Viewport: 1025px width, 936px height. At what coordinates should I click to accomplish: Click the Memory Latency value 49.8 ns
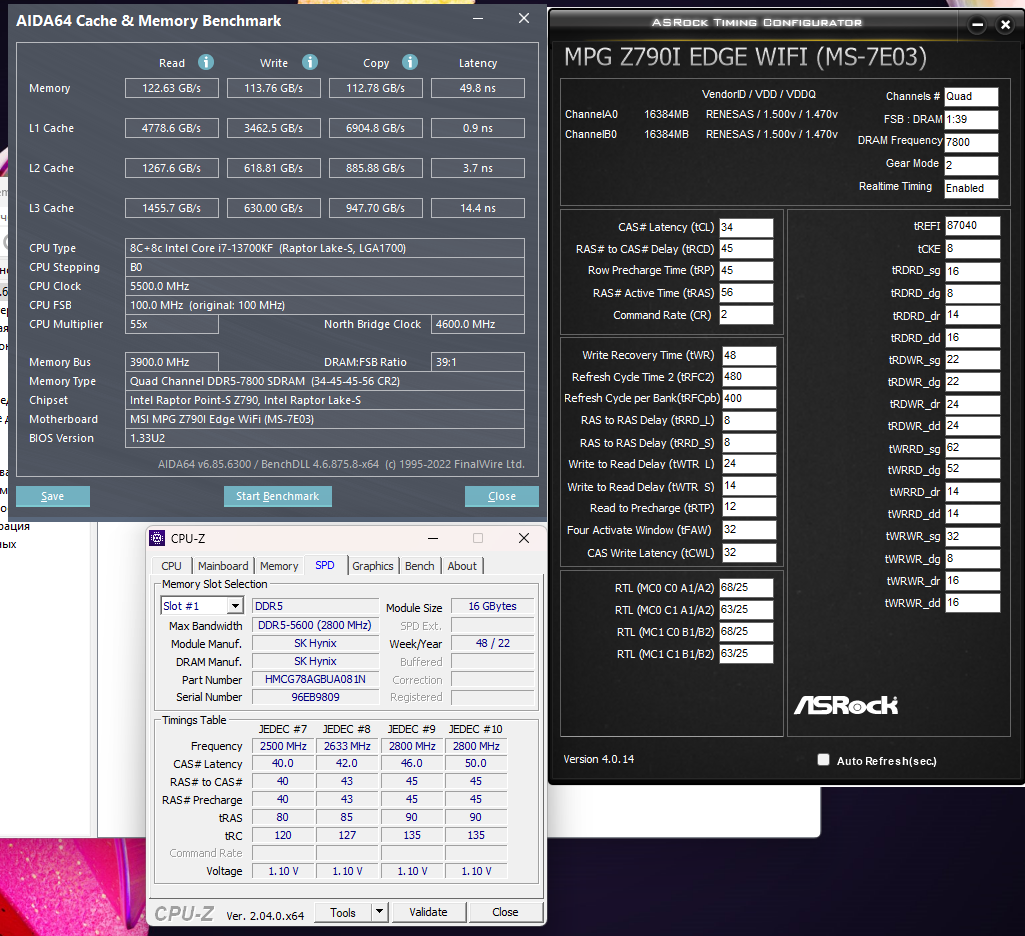478,88
